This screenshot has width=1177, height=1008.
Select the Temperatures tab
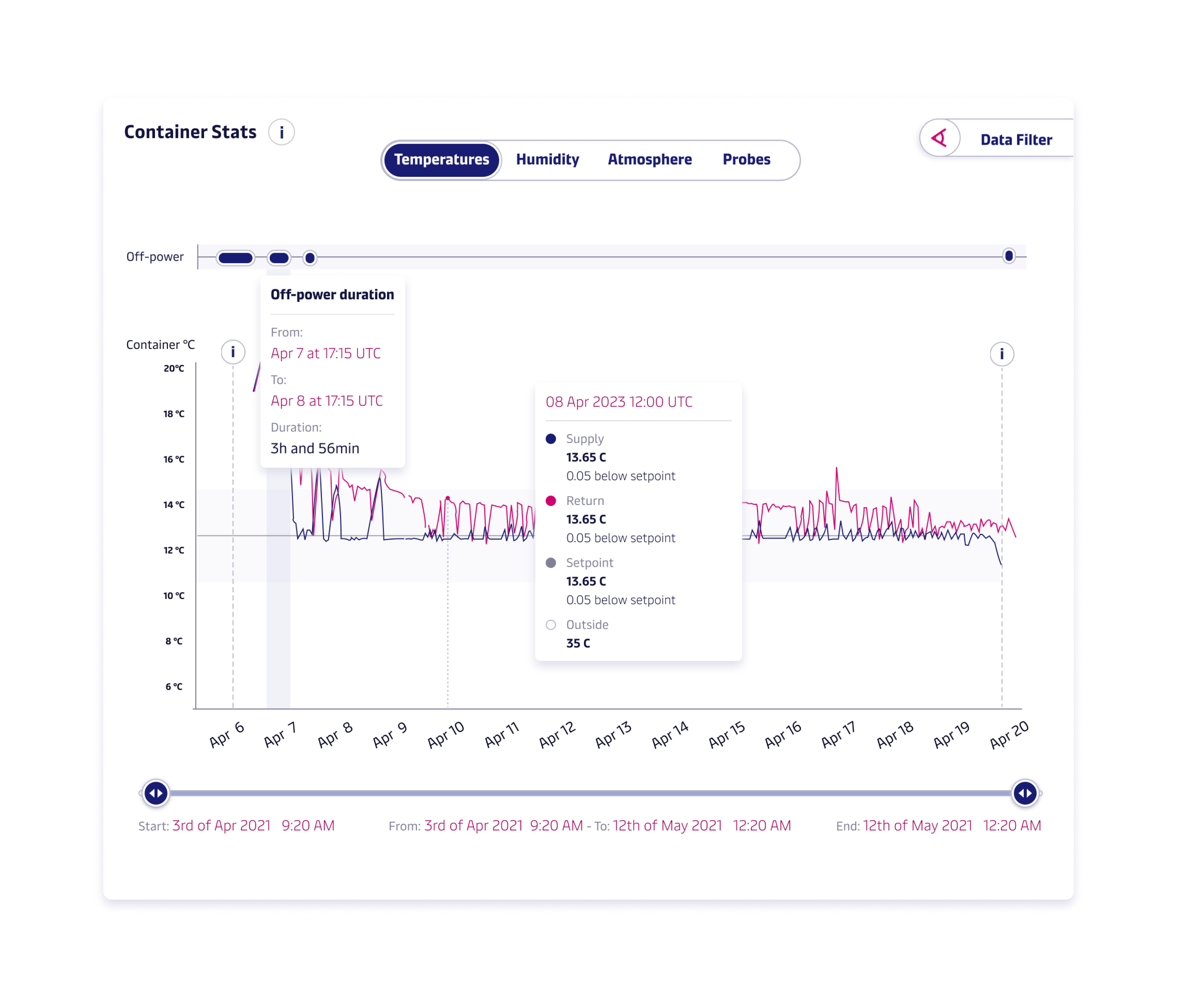441,160
